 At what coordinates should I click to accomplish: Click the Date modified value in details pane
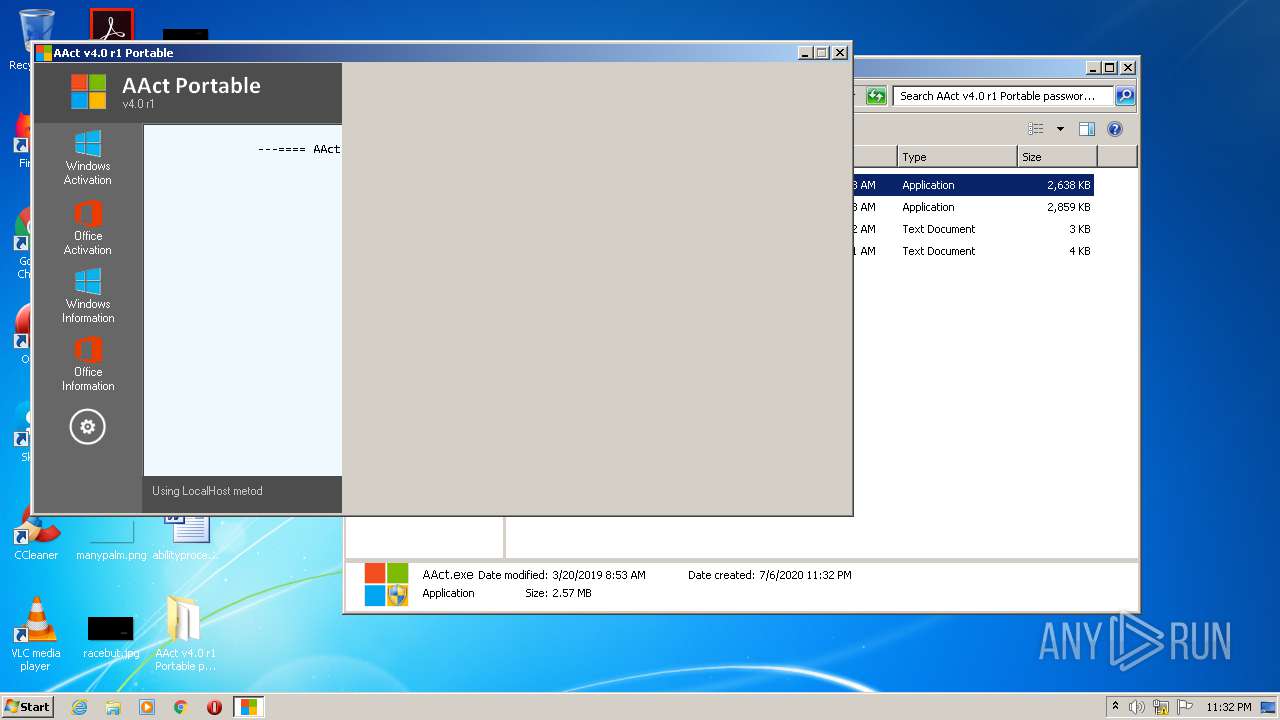pos(599,575)
